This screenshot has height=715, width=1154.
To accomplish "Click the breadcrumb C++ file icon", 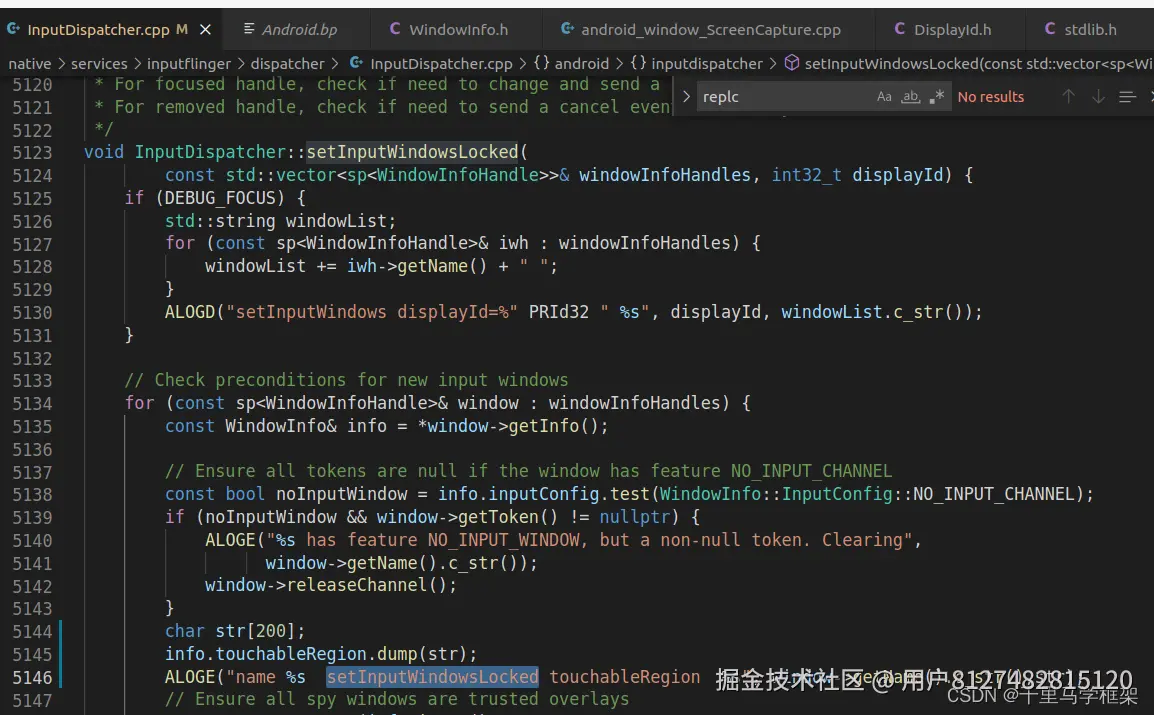I will point(356,63).
